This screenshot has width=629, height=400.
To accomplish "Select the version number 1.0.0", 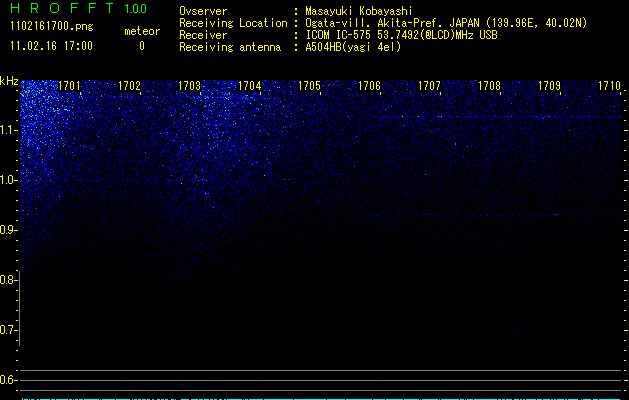I will pos(136,9).
